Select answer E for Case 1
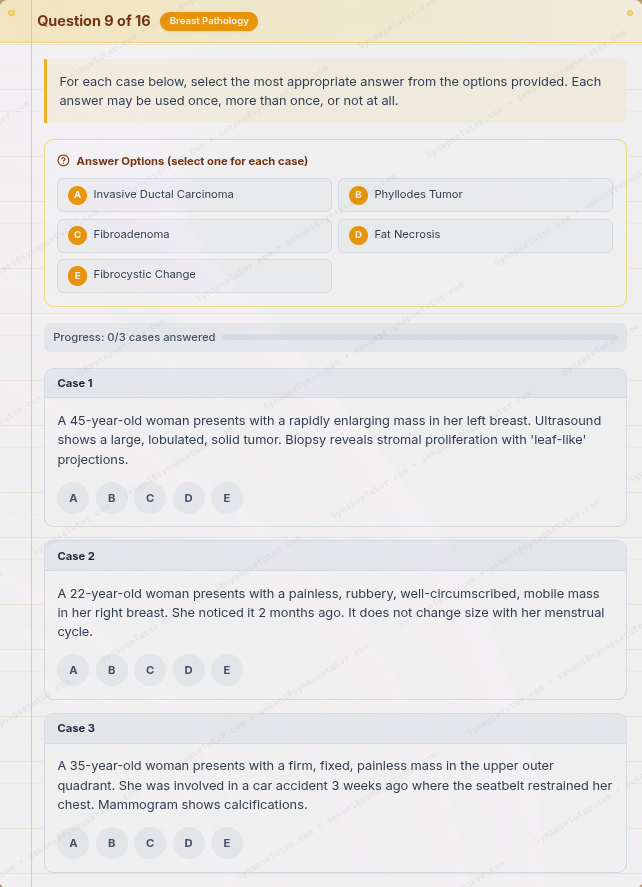 [x=227, y=498]
